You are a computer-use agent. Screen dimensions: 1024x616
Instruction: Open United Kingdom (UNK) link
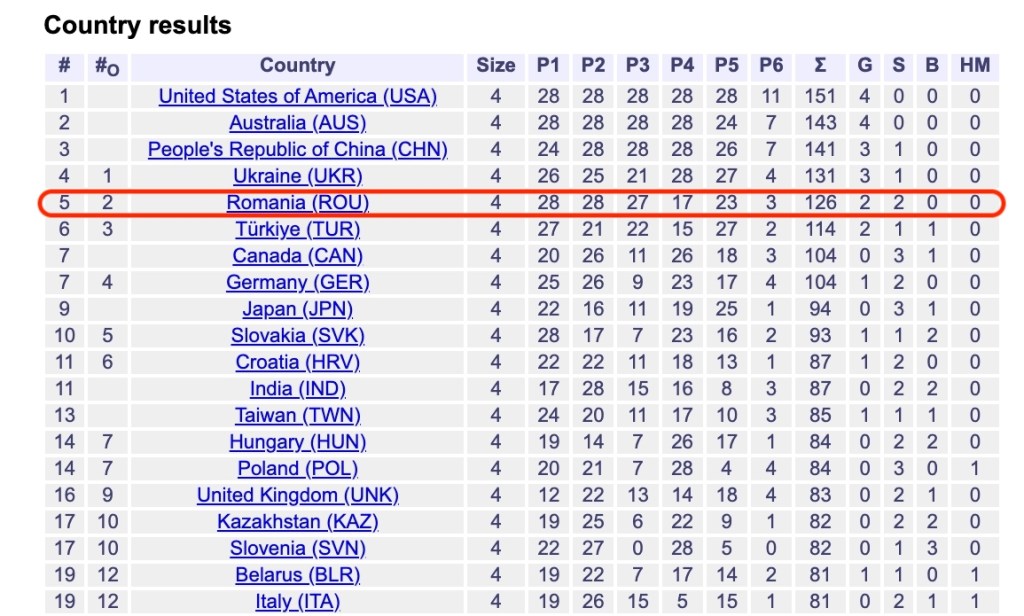click(297, 495)
